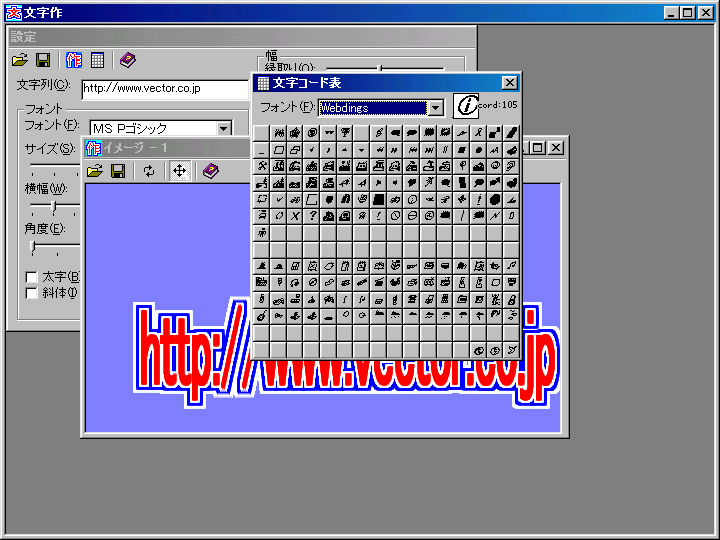720x540 pixels.
Task: Open help book in イメージ window toolbar
Action: (x=211, y=171)
